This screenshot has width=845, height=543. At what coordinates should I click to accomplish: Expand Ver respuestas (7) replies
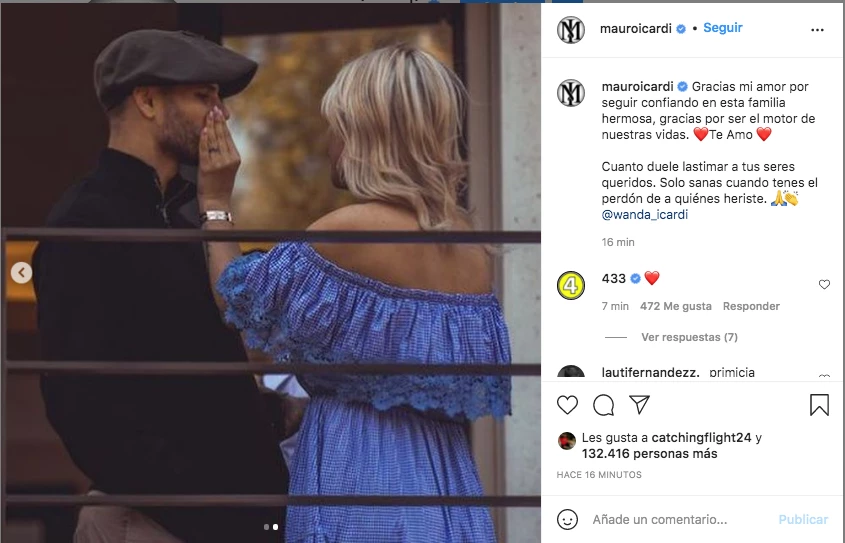pos(689,337)
